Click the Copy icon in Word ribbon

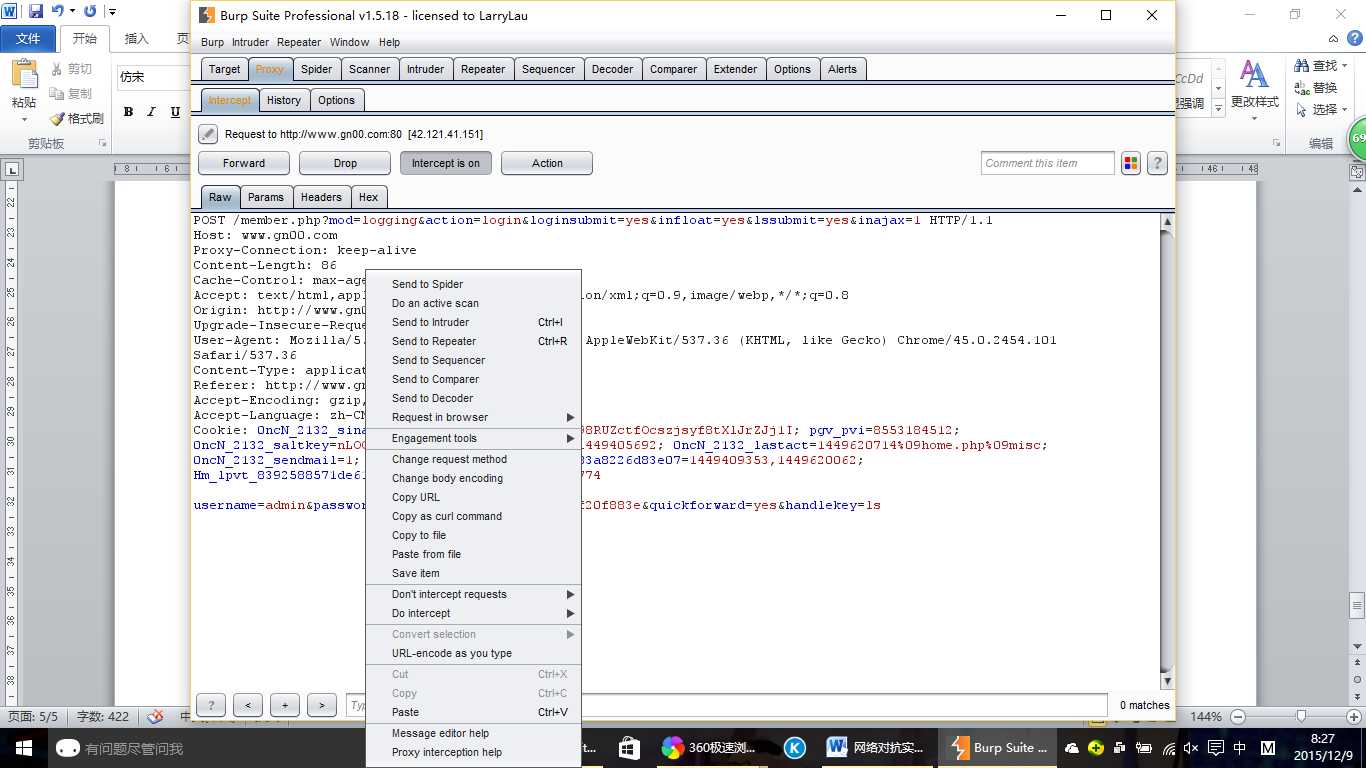pos(56,93)
